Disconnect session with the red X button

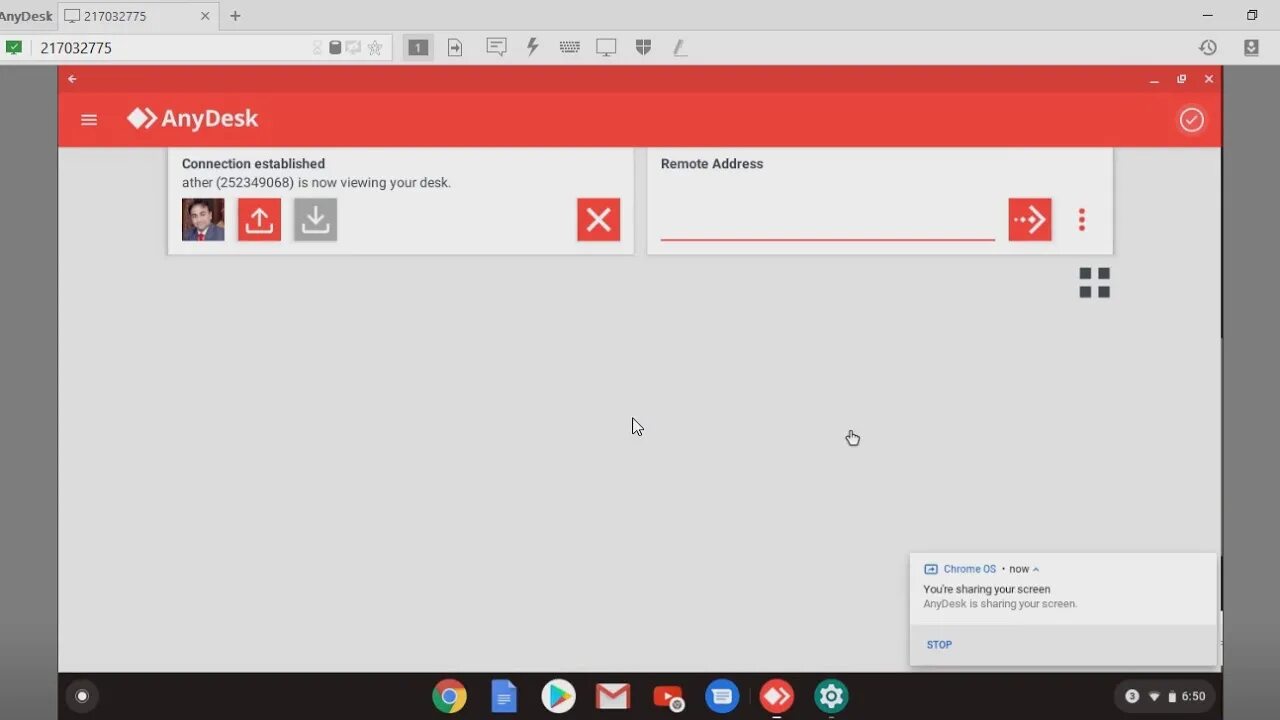point(598,220)
